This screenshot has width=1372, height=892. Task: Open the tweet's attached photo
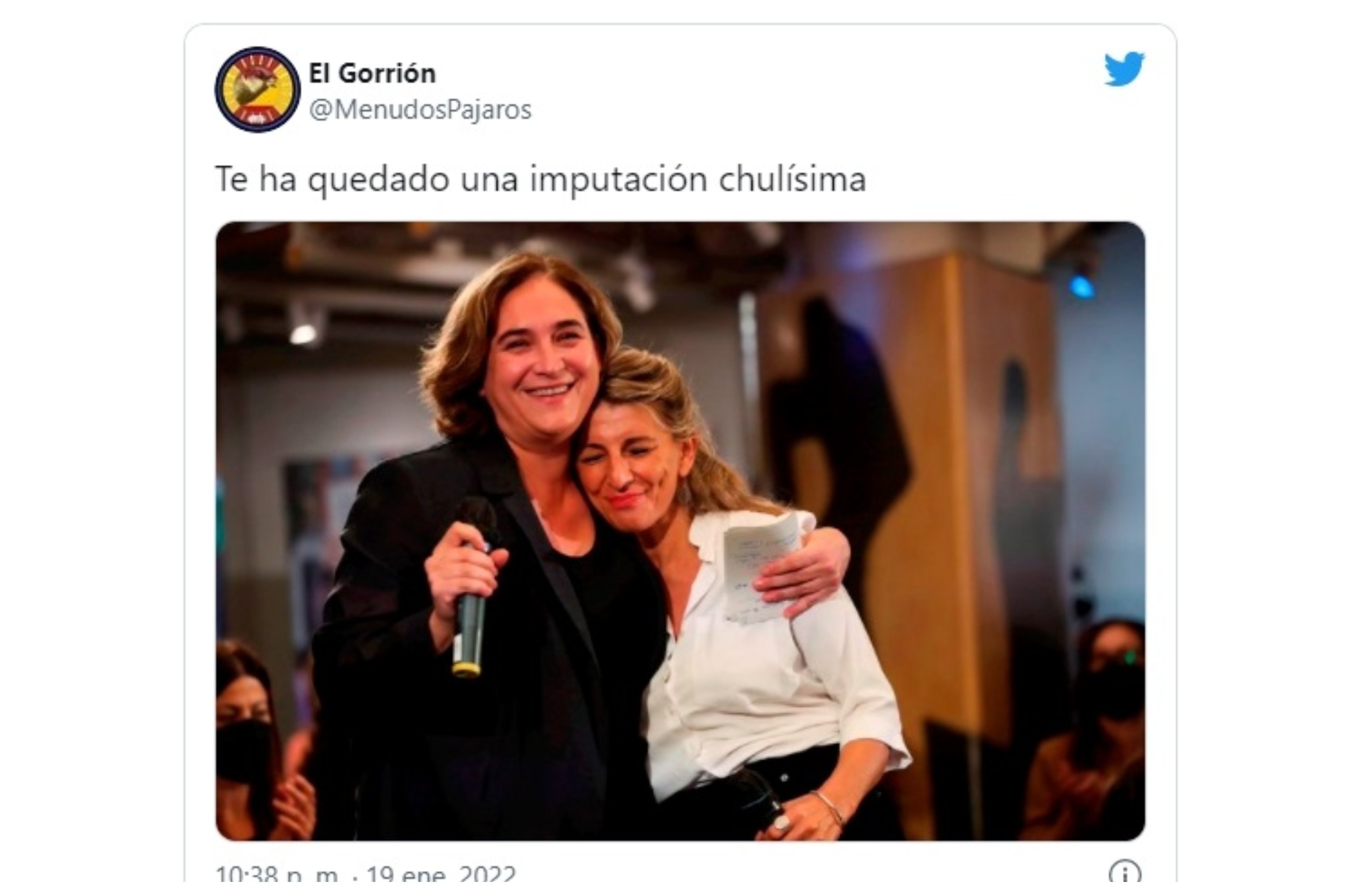(680, 531)
